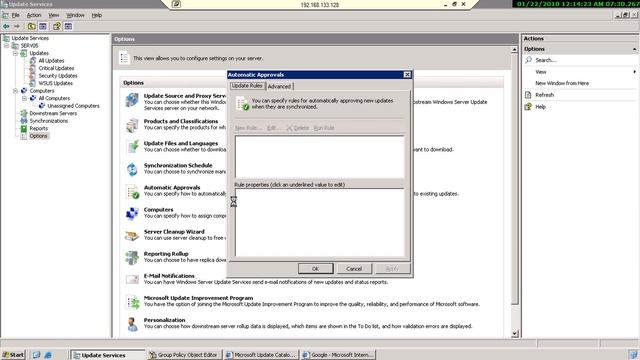Click the Internet Explorer quick launch icon
The height and width of the screenshot is (360, 640).
[x=48, y=355]
